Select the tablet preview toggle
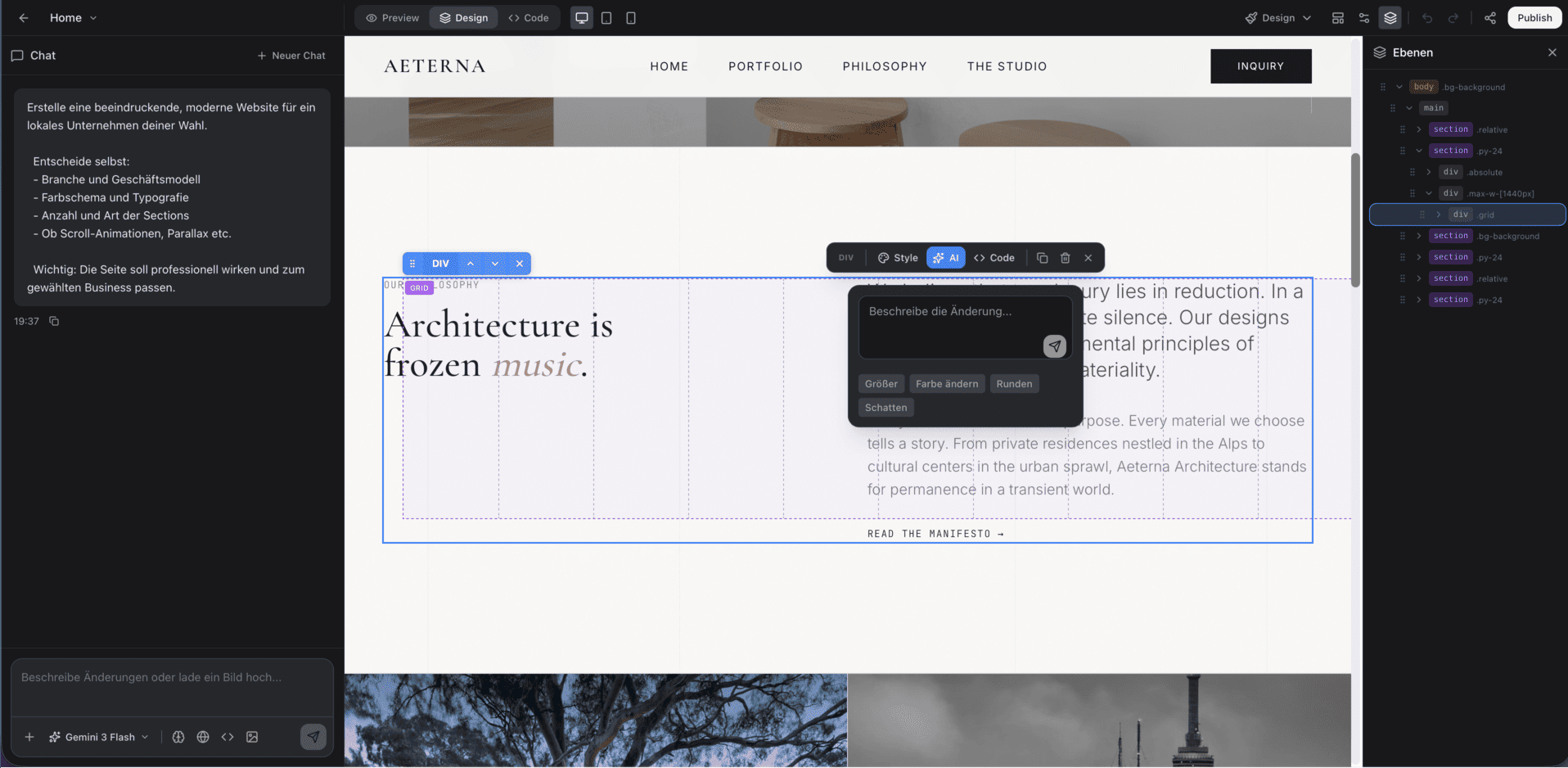The image size is (1568, 768). (x=606, y=17)
